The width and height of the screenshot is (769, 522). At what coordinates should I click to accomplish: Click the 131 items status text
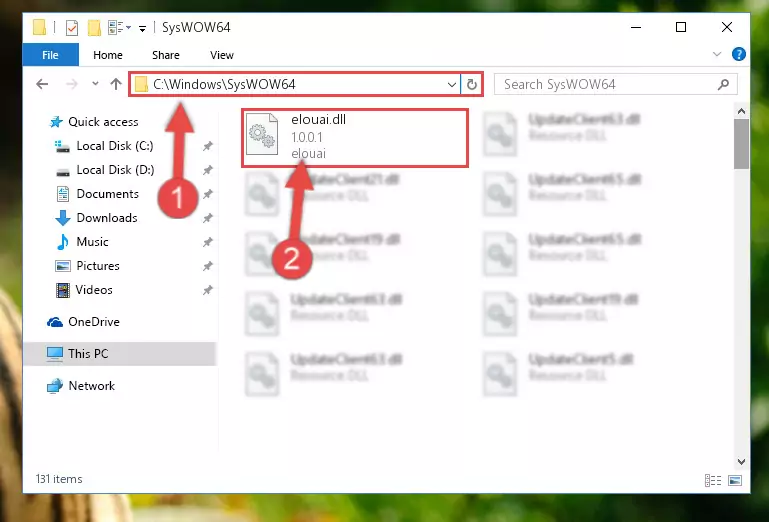click(x=59, y=479)
